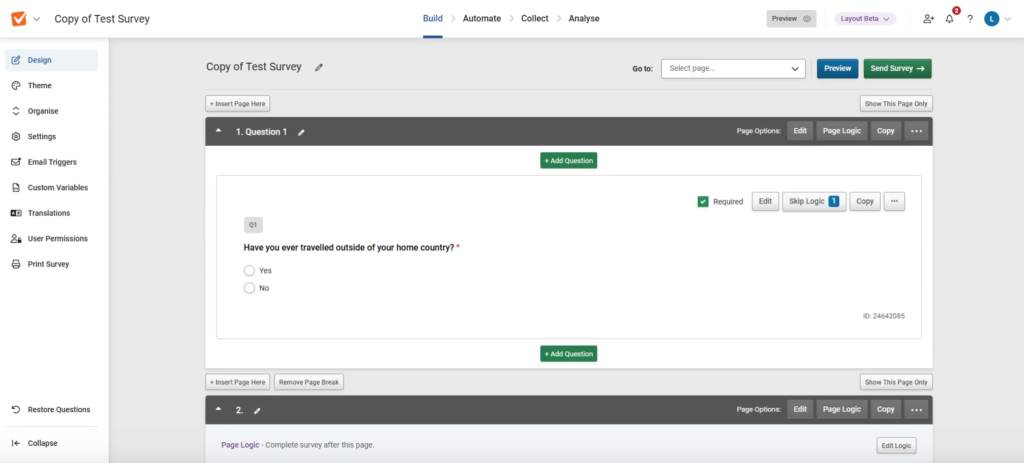Click the blue Preview button
Screen dimensions: 1024x463
(837, 69)
